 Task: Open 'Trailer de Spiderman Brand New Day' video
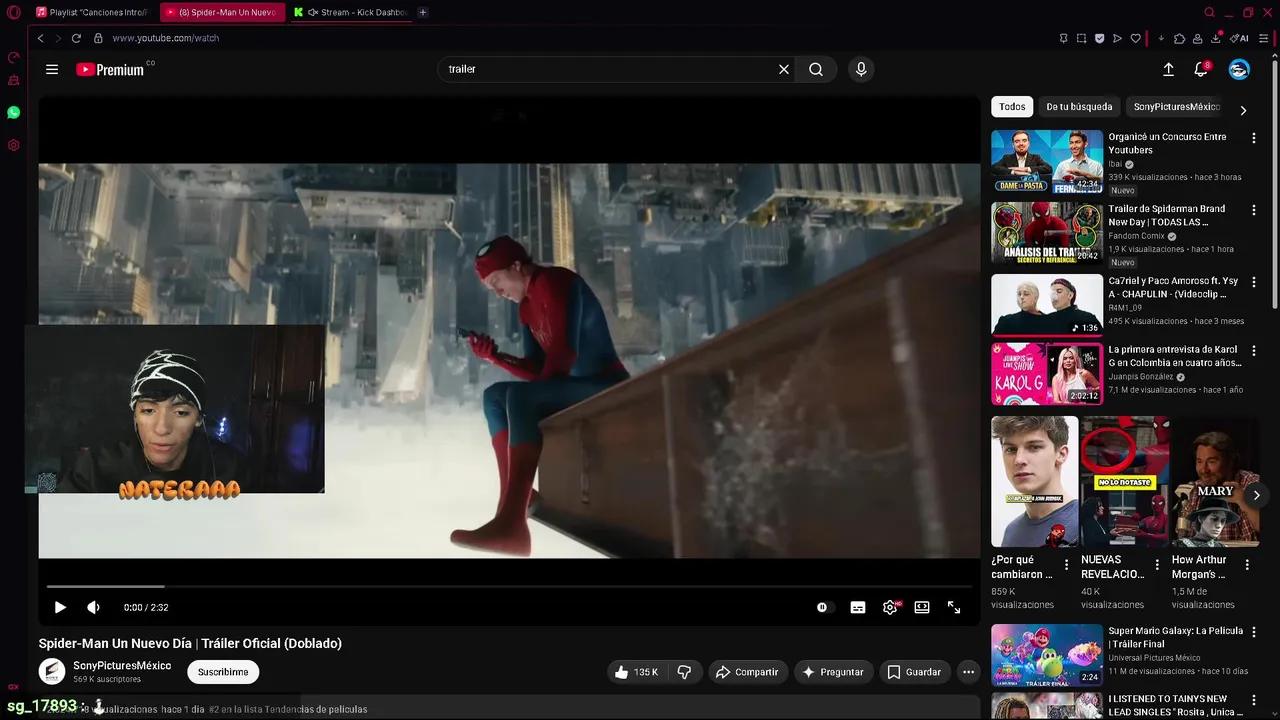point(1166,215)
